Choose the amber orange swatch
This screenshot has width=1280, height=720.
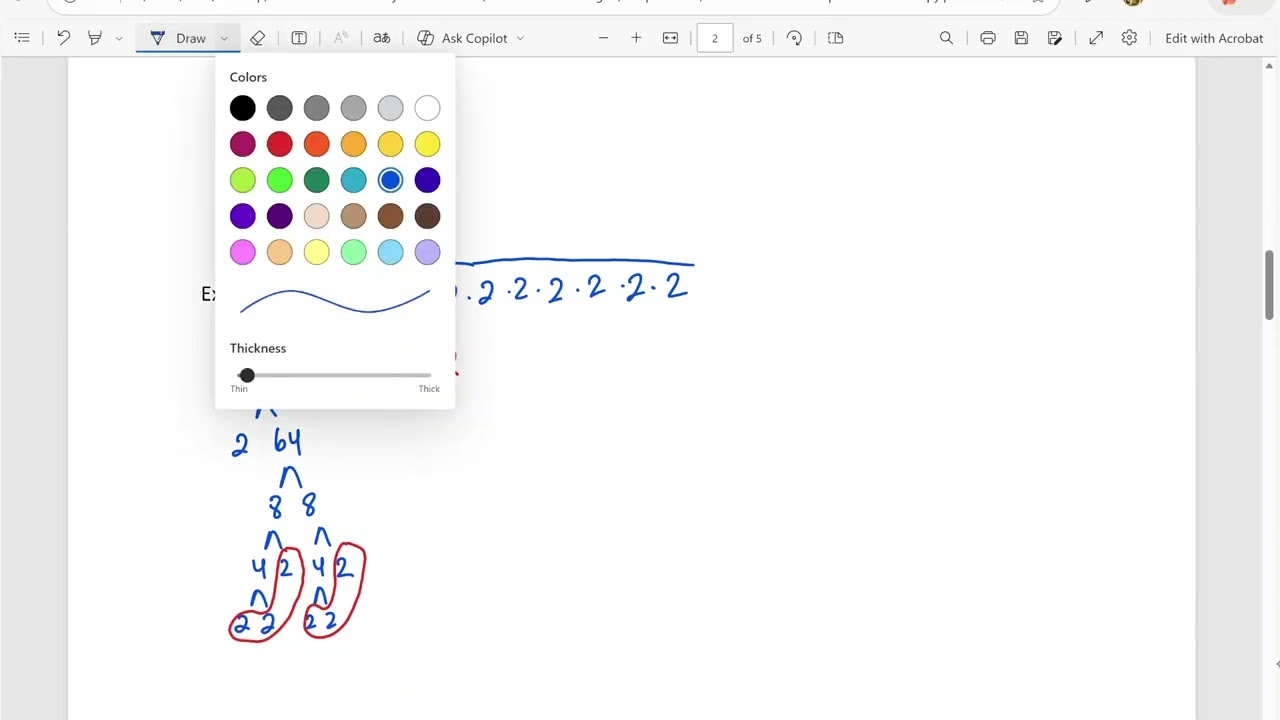pos(353,144)
